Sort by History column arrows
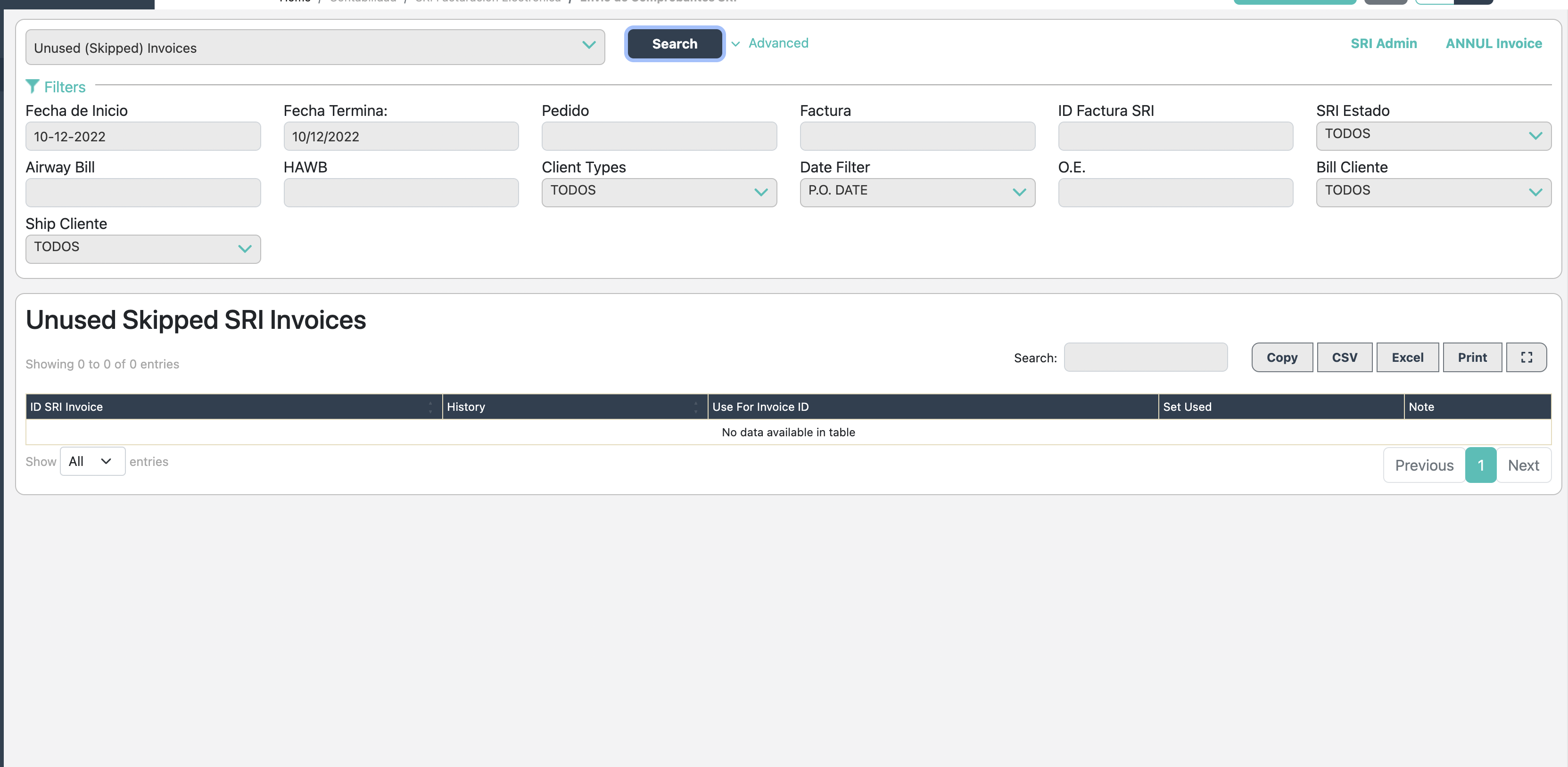The height and width of the screenshot is (767, 1568). click(695, 407)
